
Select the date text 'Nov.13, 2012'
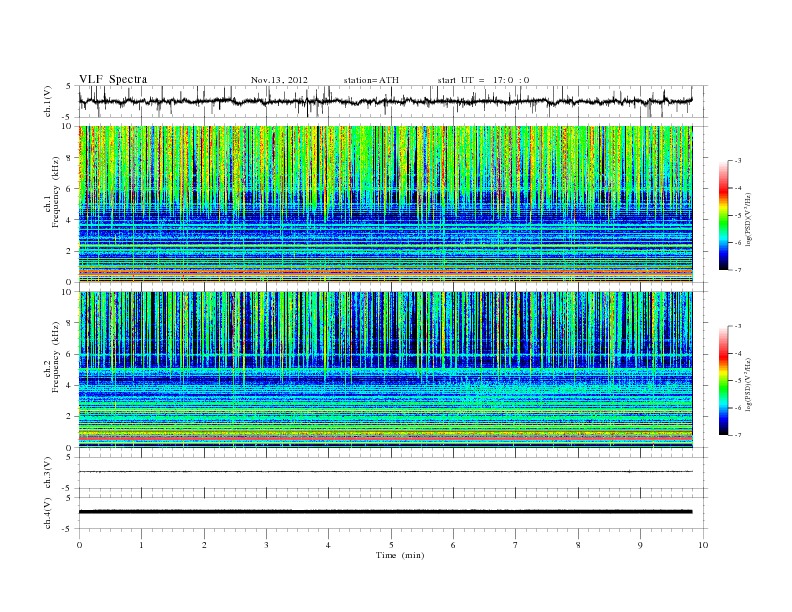[279, 80]
